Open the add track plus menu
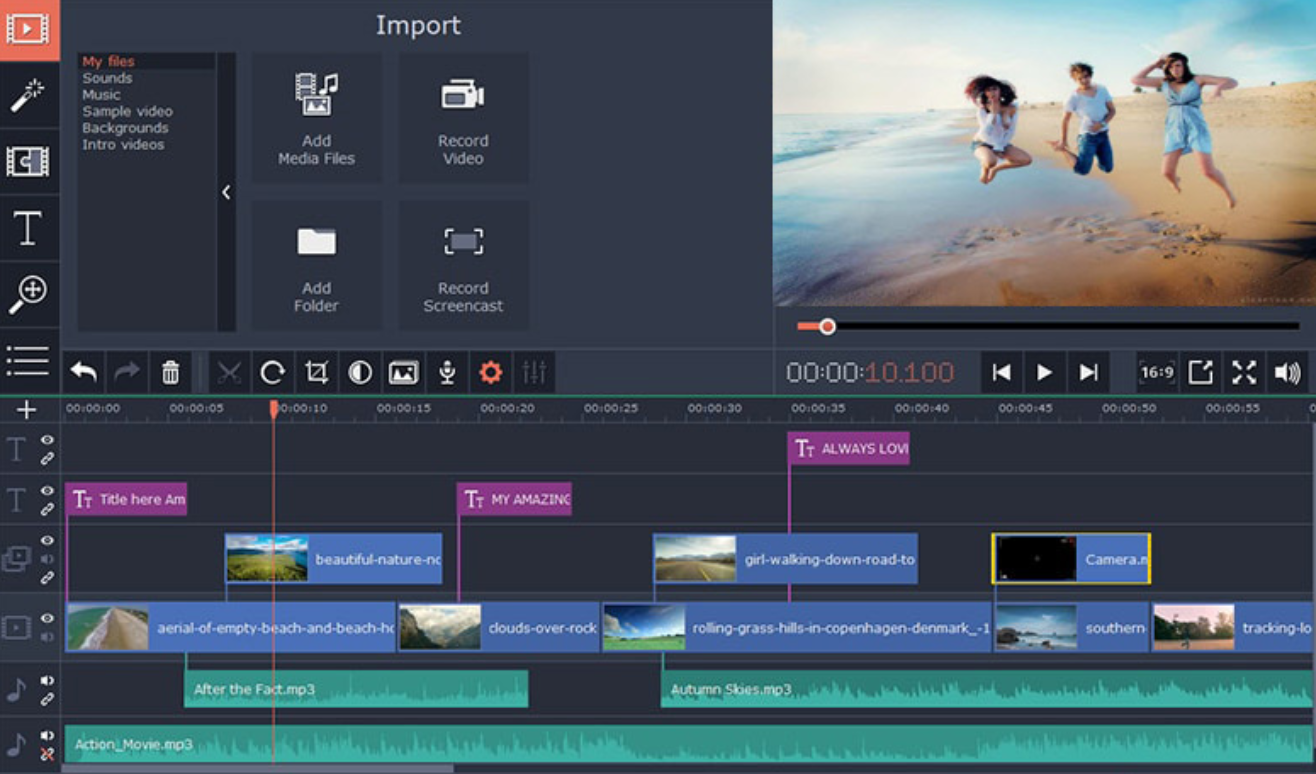Viewport: 1316px width, 774px height. 26,408
